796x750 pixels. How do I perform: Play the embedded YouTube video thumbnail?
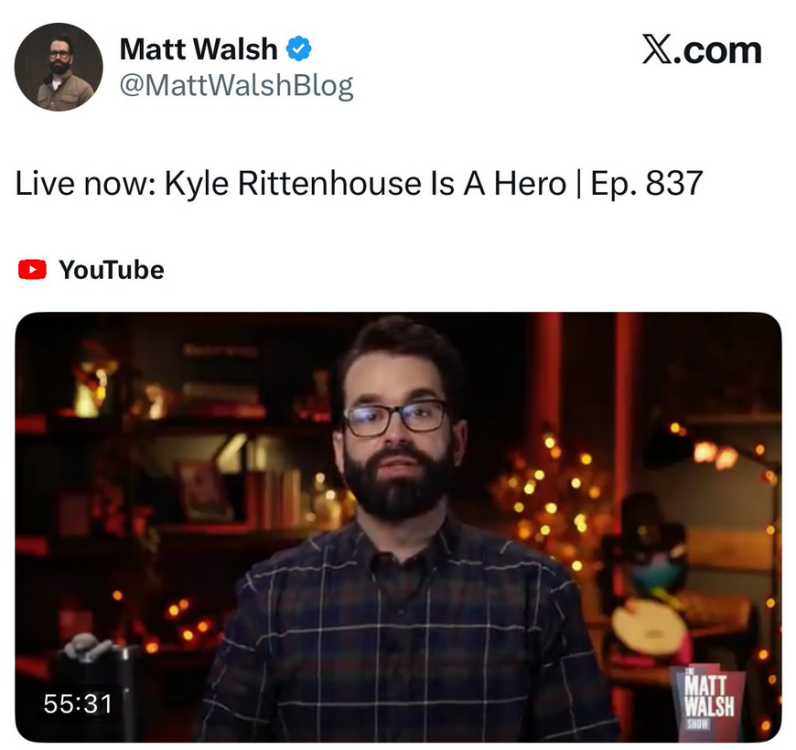398,527
